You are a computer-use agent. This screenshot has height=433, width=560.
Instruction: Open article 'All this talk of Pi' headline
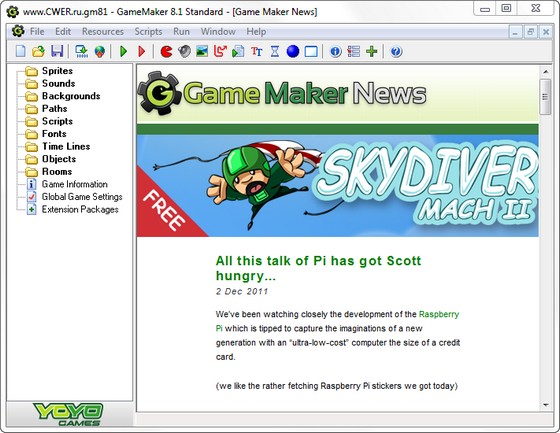tap(318, 268)
